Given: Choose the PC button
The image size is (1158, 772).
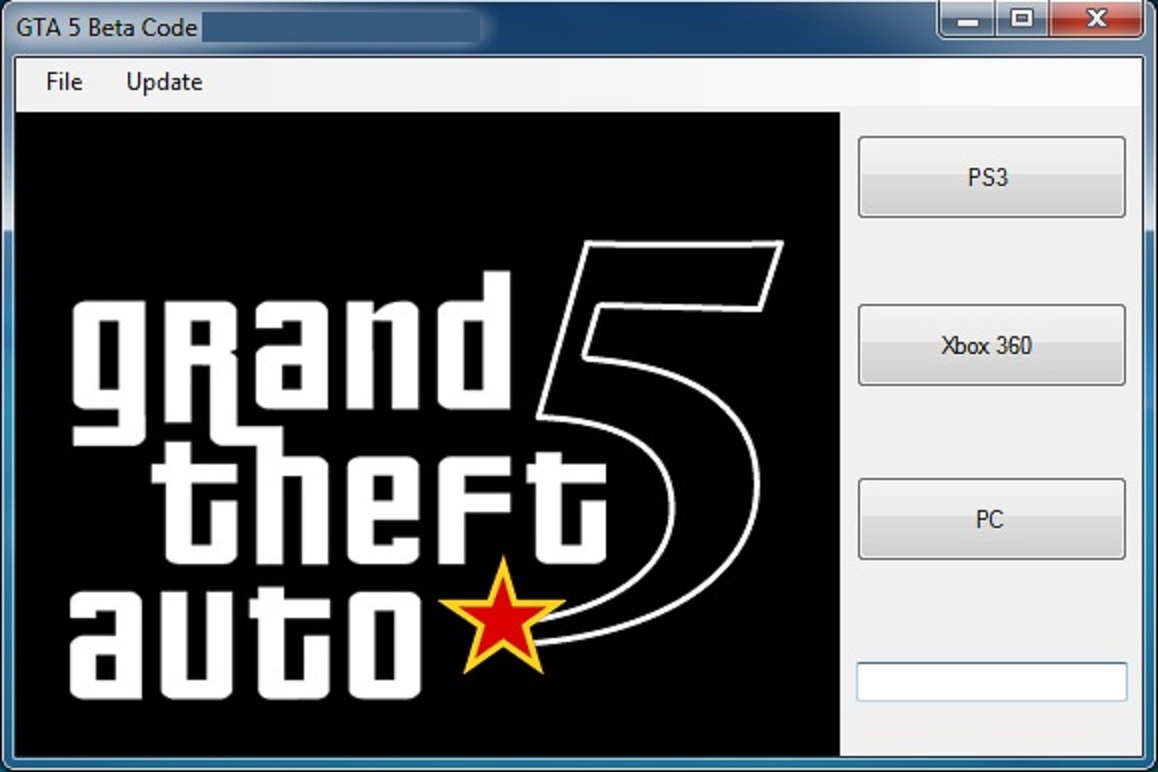Looking at the screenshot, I should tap(991, 519).
